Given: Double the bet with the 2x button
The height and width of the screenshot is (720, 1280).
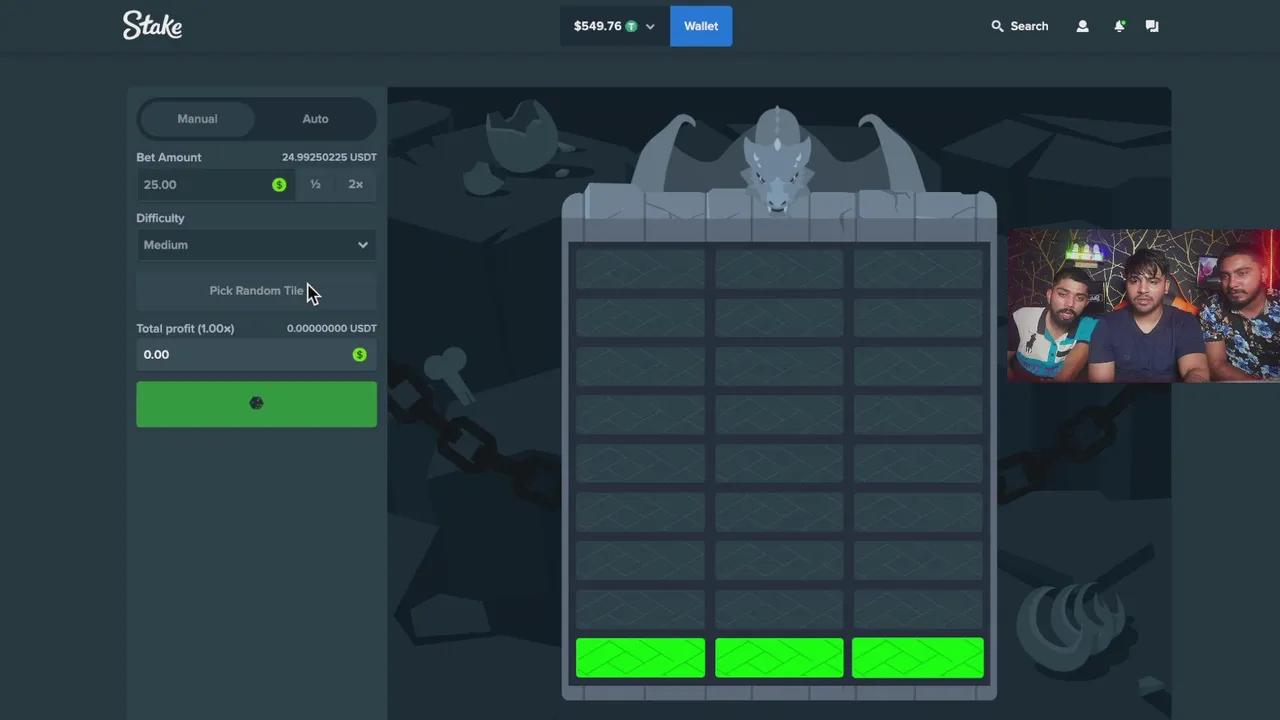Looking at the screenshot, I should [355, 185].
